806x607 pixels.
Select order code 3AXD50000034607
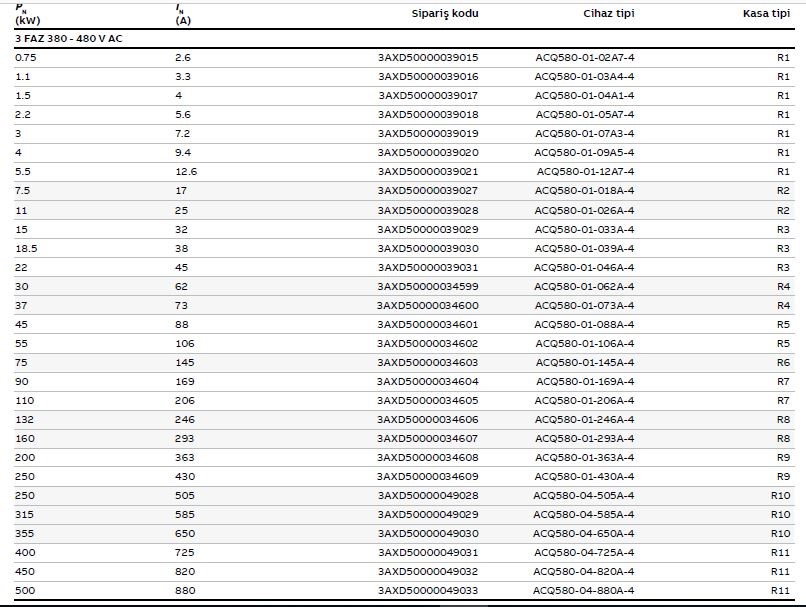(428, 439)
